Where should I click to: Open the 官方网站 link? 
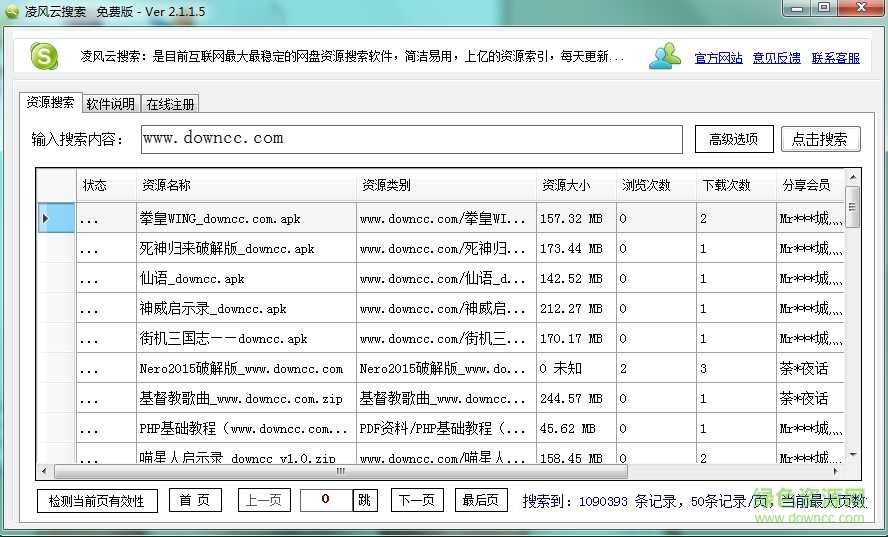point(718,58)
